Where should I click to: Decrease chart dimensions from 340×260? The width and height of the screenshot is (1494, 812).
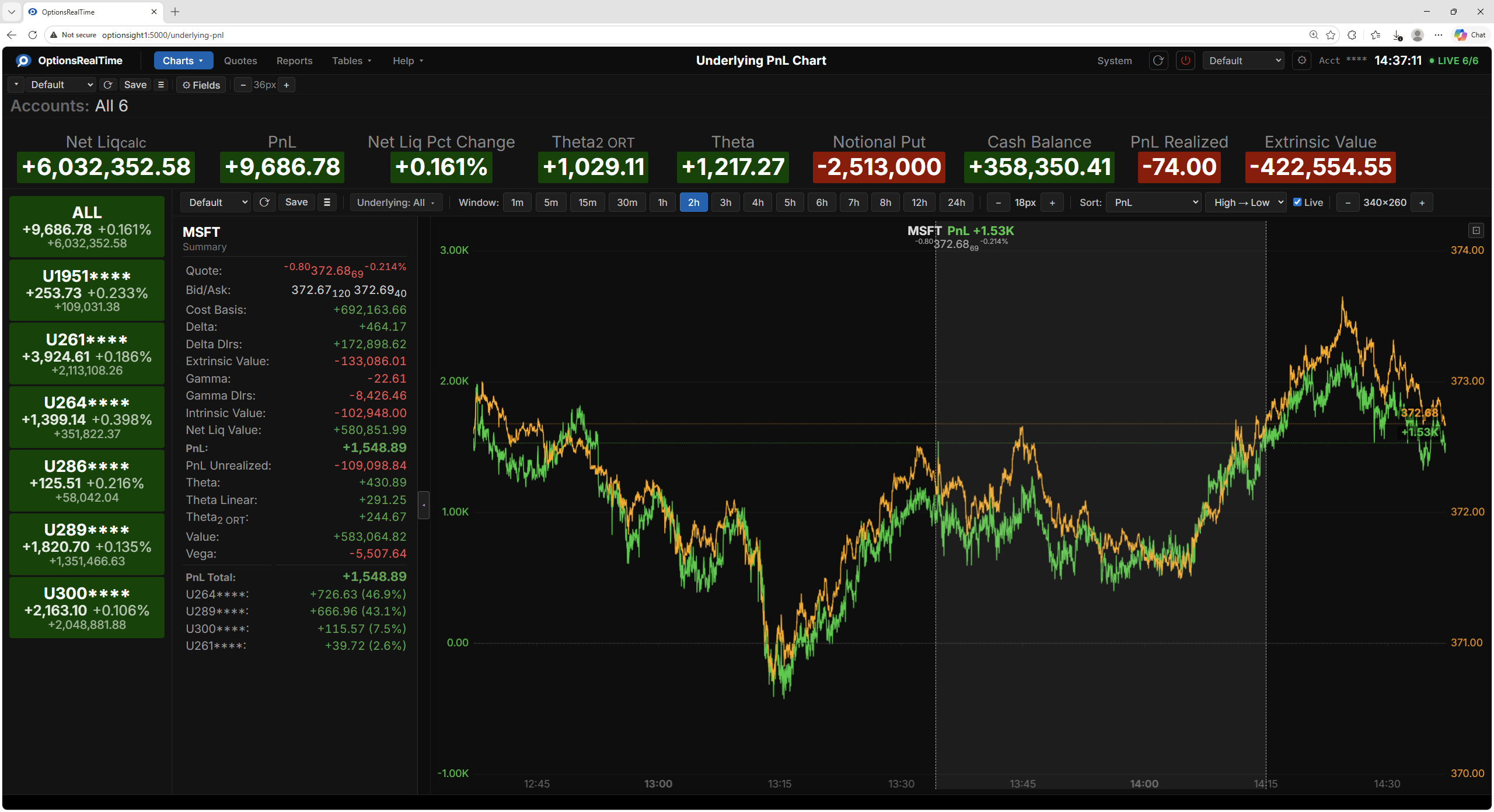click(x=1348, y=203)
